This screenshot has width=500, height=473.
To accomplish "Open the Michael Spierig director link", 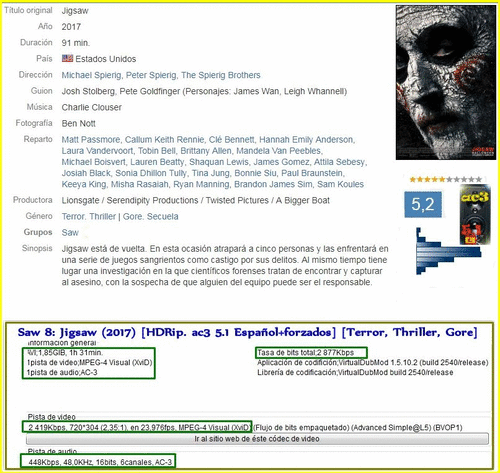I will click(91, 75).
